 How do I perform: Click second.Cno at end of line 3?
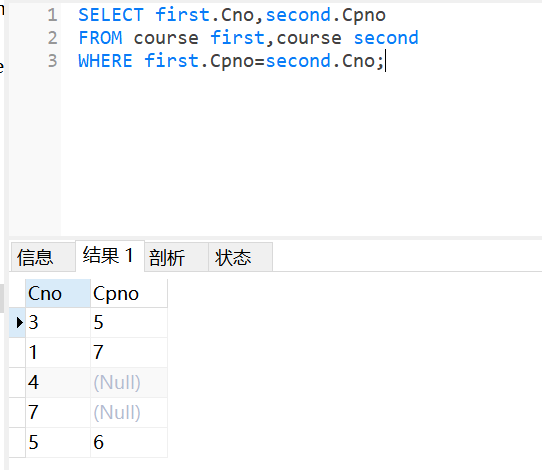point(320,61)
